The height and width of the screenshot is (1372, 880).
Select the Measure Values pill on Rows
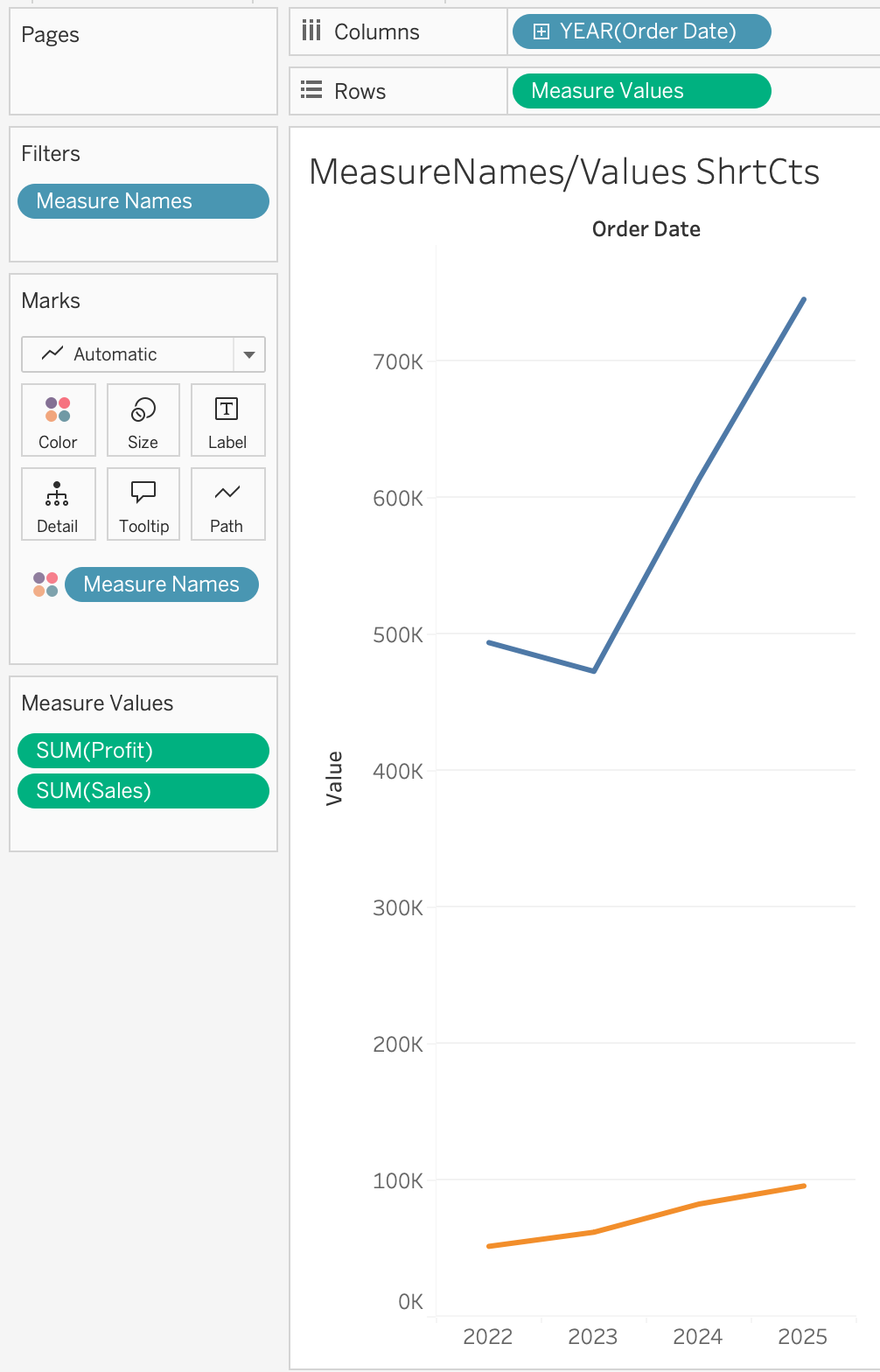[x=641, y=91]
